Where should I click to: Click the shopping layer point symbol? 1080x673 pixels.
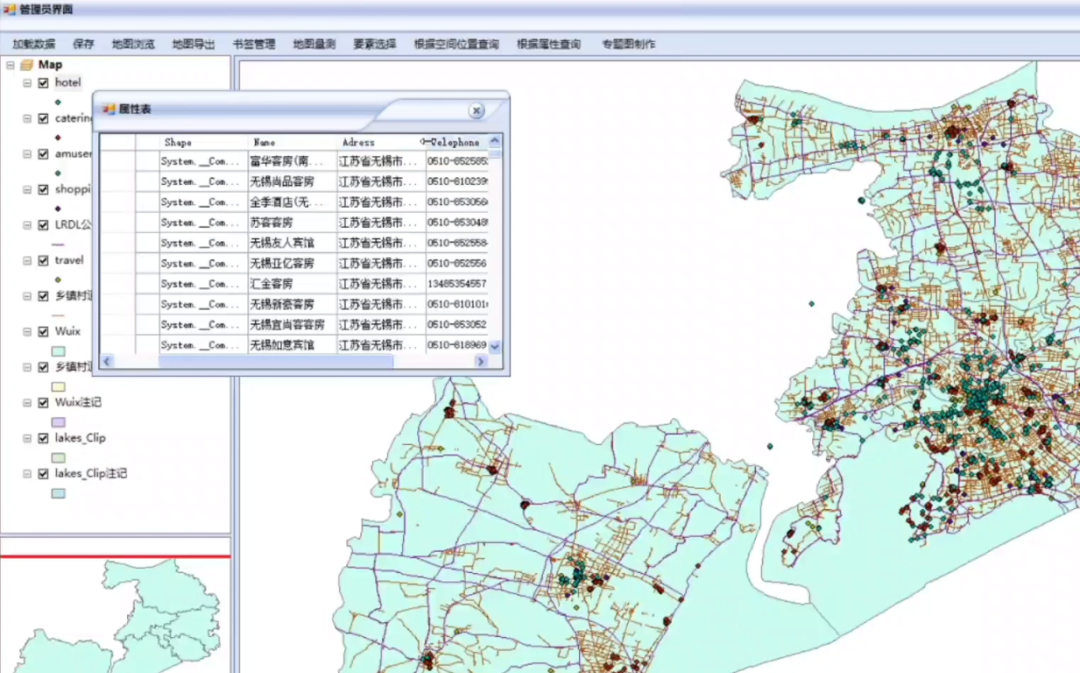click(58, 209)
